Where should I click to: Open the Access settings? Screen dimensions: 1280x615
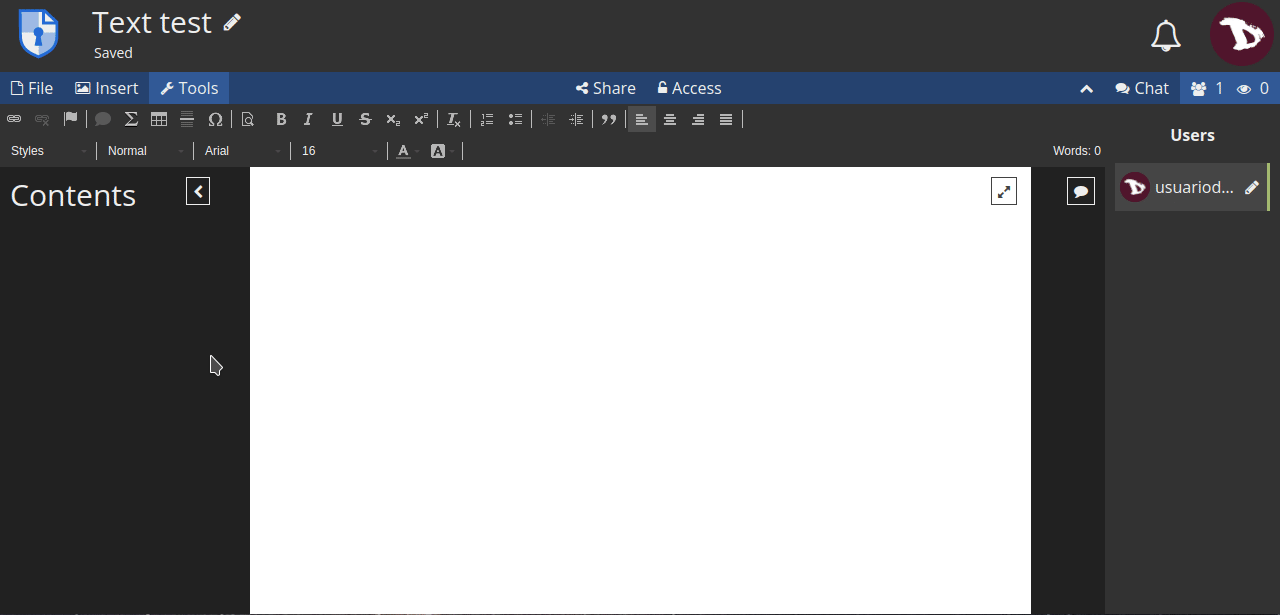[689, 88]
